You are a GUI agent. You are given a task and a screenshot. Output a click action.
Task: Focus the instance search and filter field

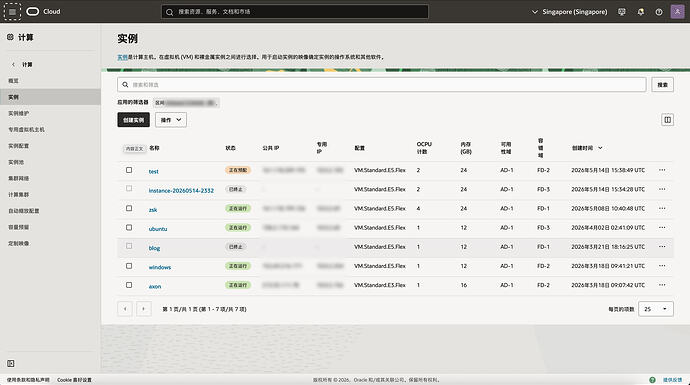(x=382, y=84)
